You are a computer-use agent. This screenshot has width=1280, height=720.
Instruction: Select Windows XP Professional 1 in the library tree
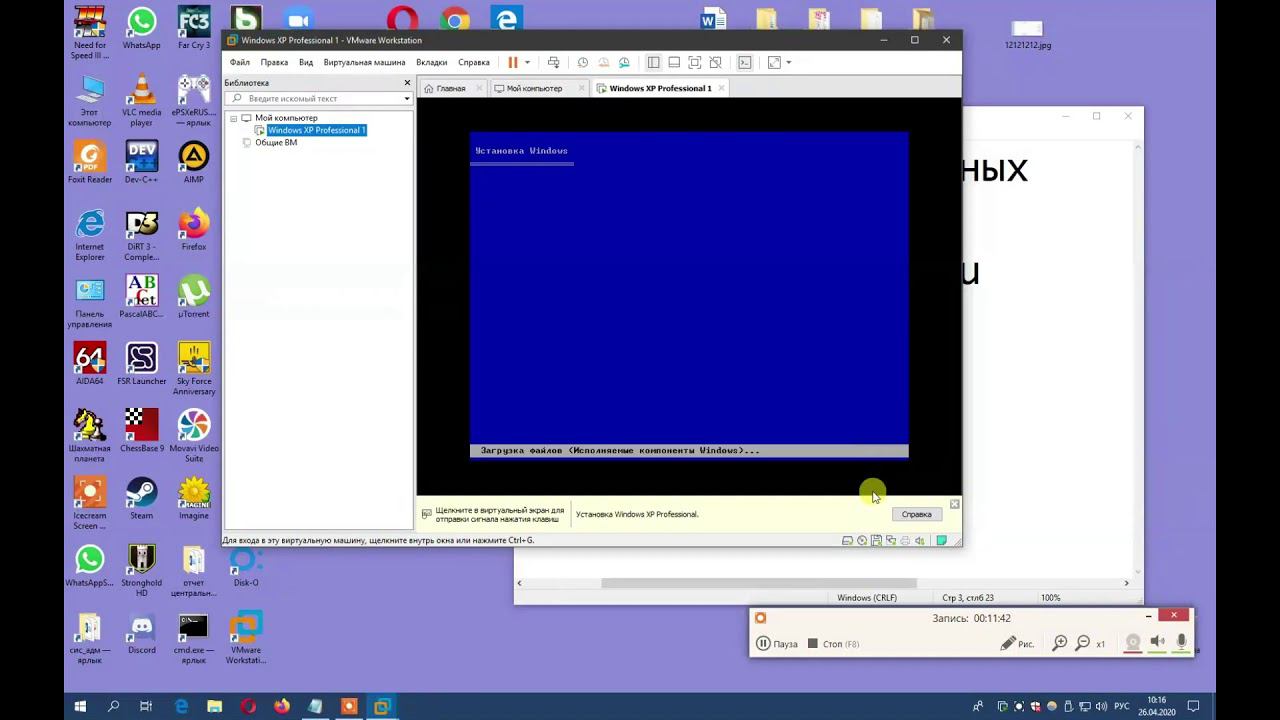(316, 130)
